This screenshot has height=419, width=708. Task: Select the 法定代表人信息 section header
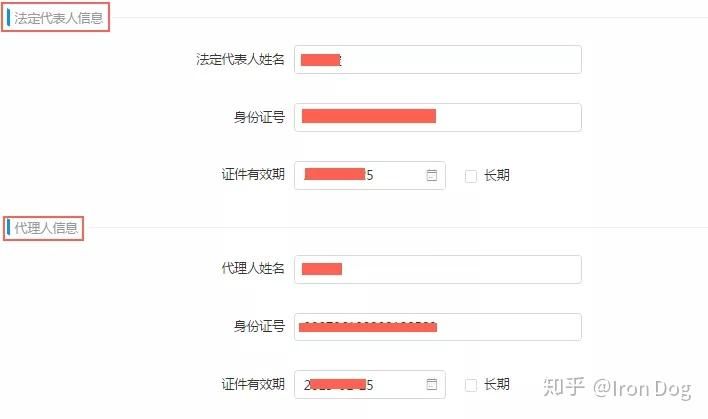(58, 17)
